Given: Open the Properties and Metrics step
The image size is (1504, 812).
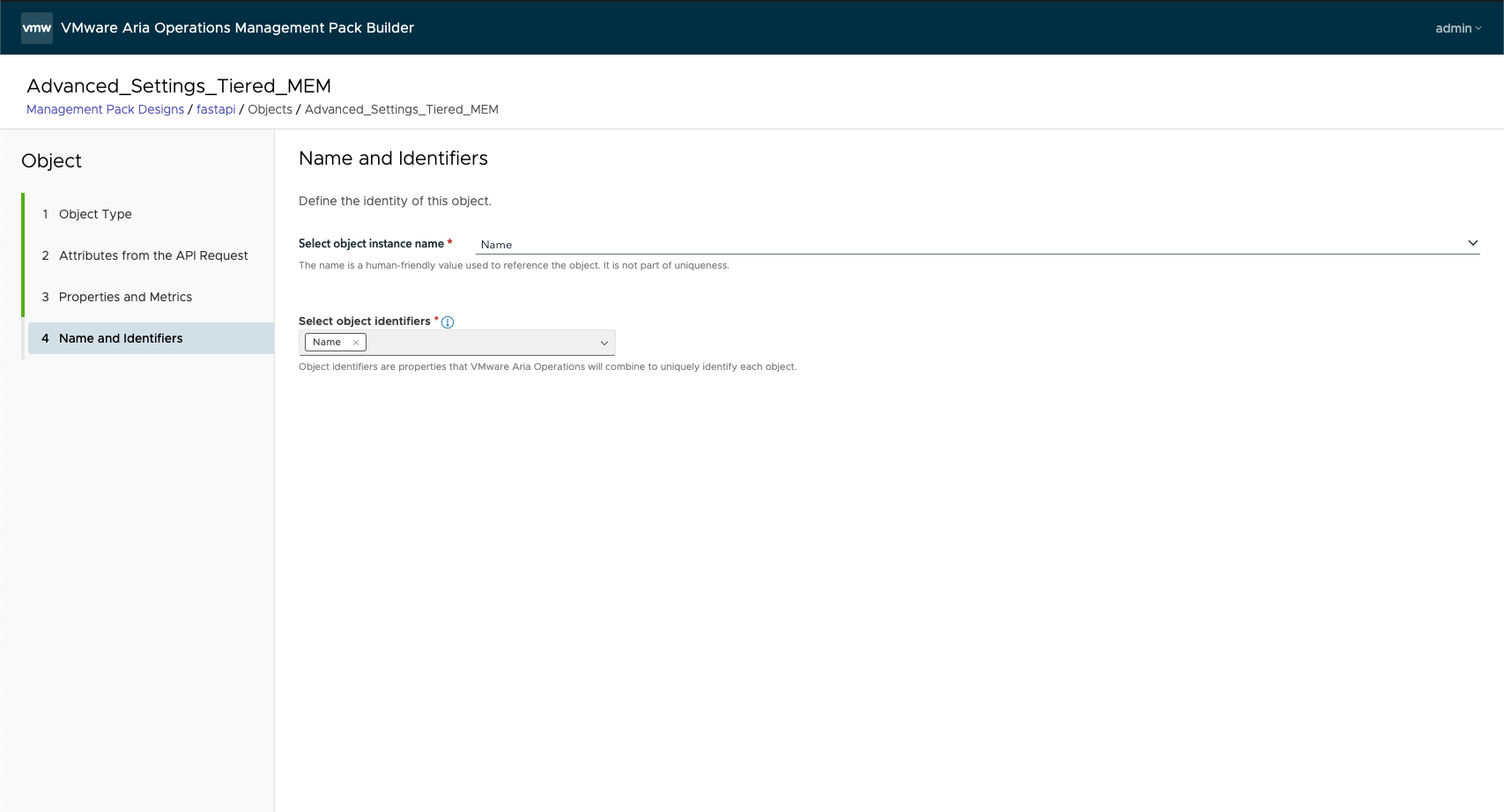Looking at the screenshot, I should [x=125, y=297].
